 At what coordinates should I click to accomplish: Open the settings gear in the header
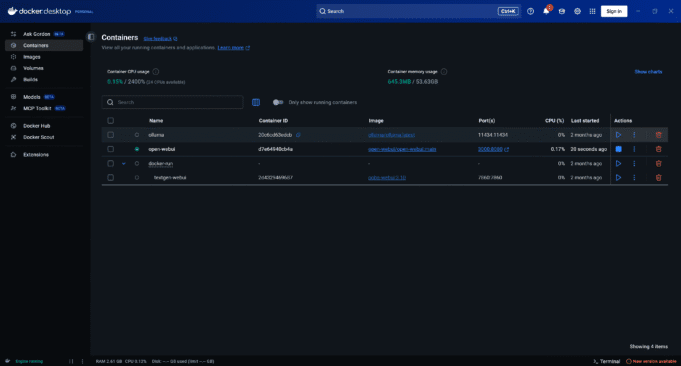[x=577, y=11]
